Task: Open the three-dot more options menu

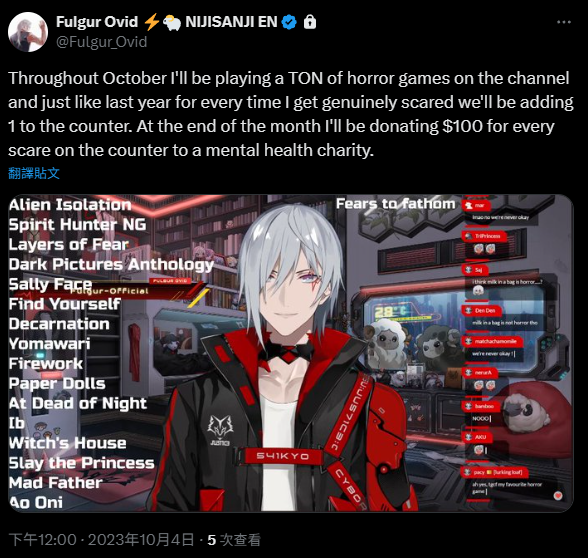Action: click(x=564, y=22)
